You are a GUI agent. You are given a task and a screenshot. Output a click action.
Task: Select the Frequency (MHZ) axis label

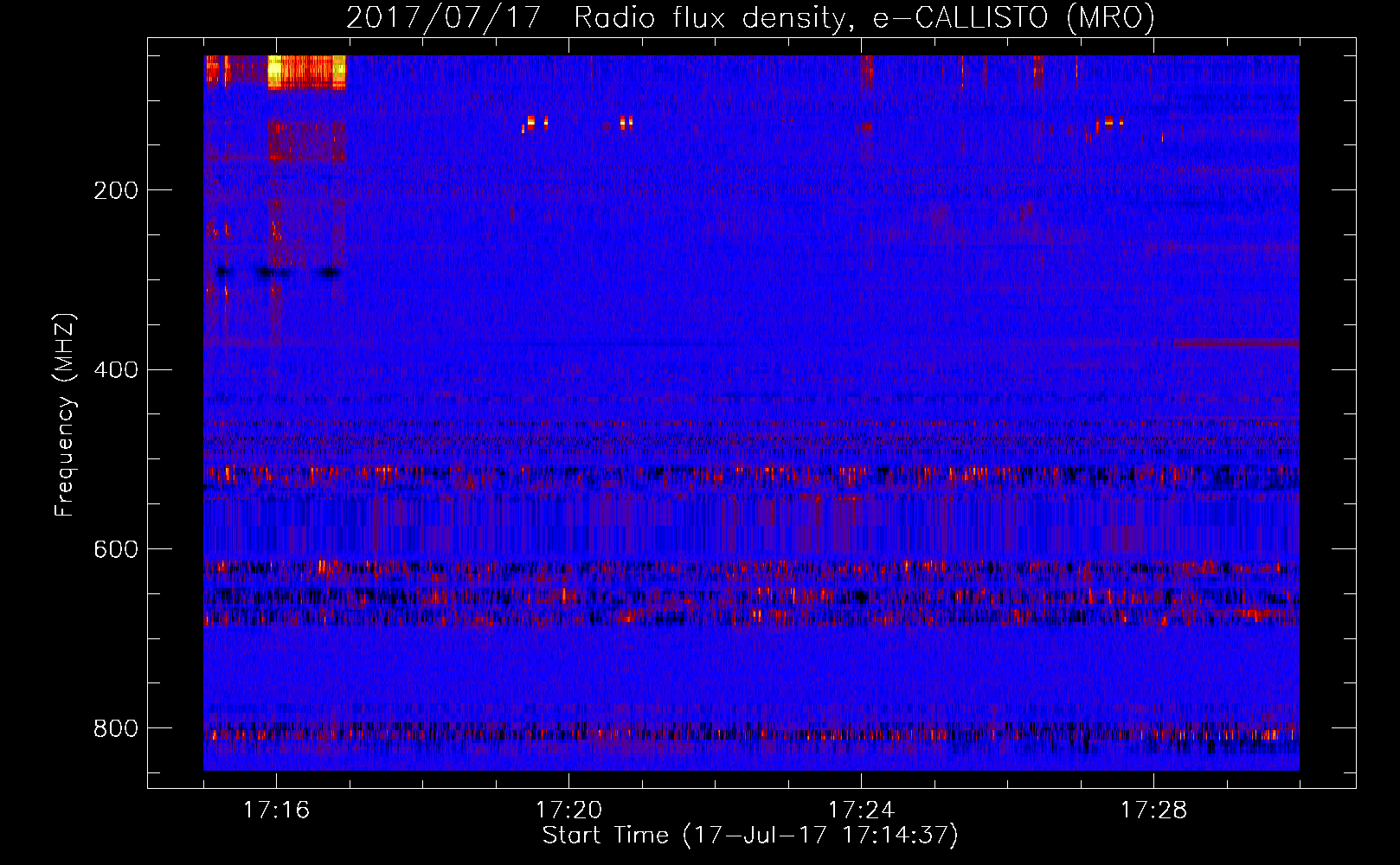65,415
